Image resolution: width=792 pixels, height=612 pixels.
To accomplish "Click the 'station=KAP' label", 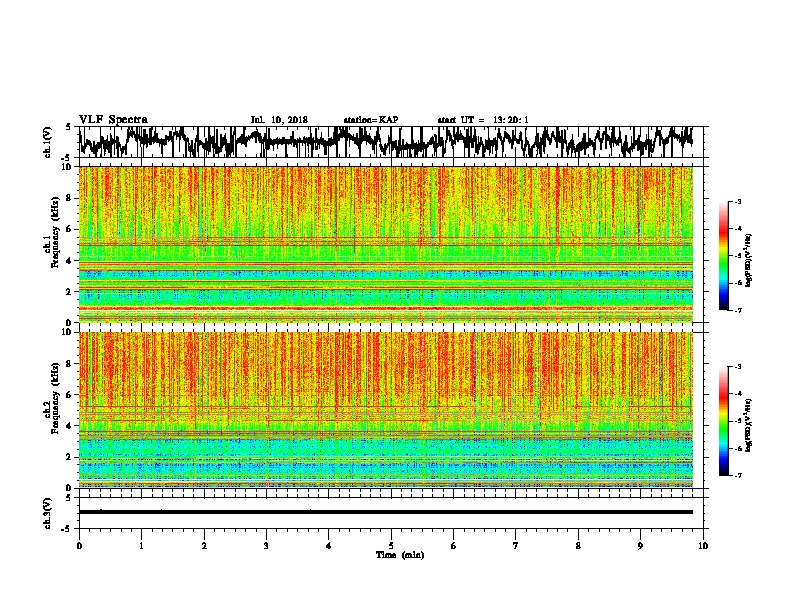I will (371, 120).
